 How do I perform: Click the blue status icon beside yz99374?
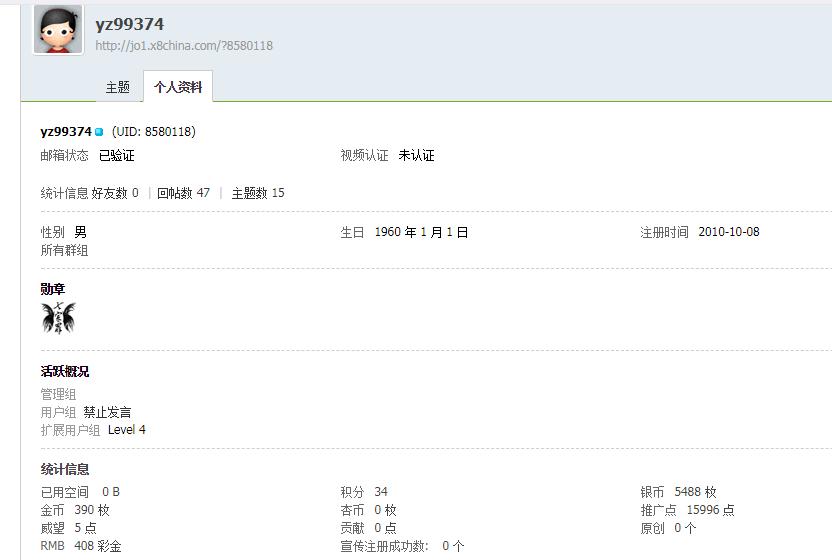tap(99, 132)
